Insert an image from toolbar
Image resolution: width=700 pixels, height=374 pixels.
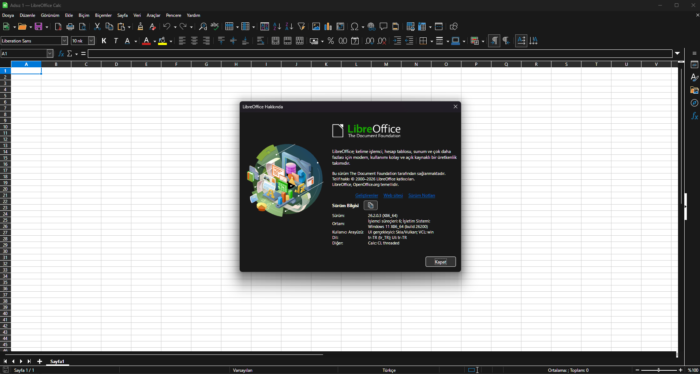[316, 27]
